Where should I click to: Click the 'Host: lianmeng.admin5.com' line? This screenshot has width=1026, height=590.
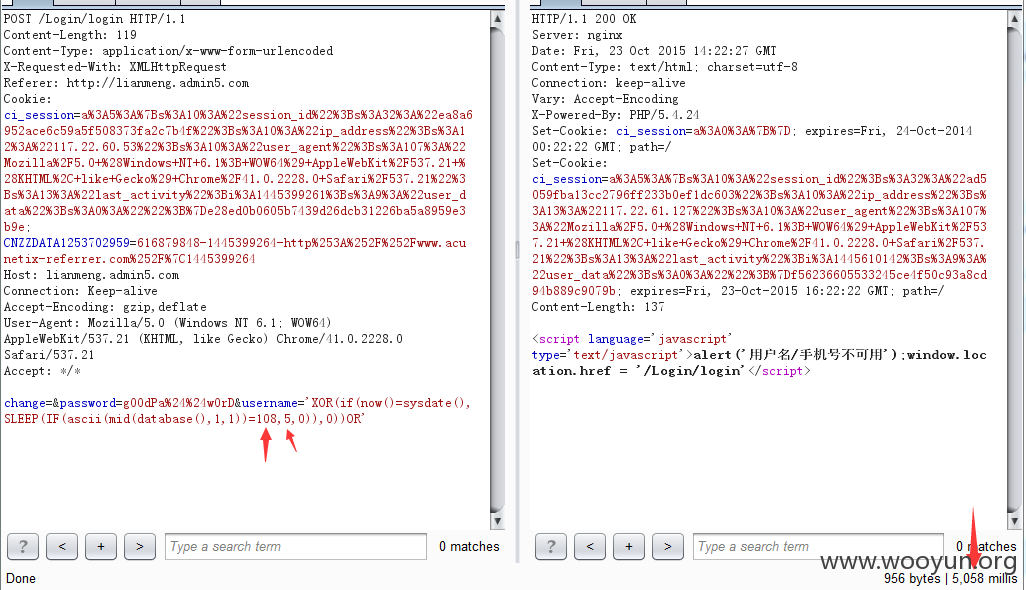point(91,275)
